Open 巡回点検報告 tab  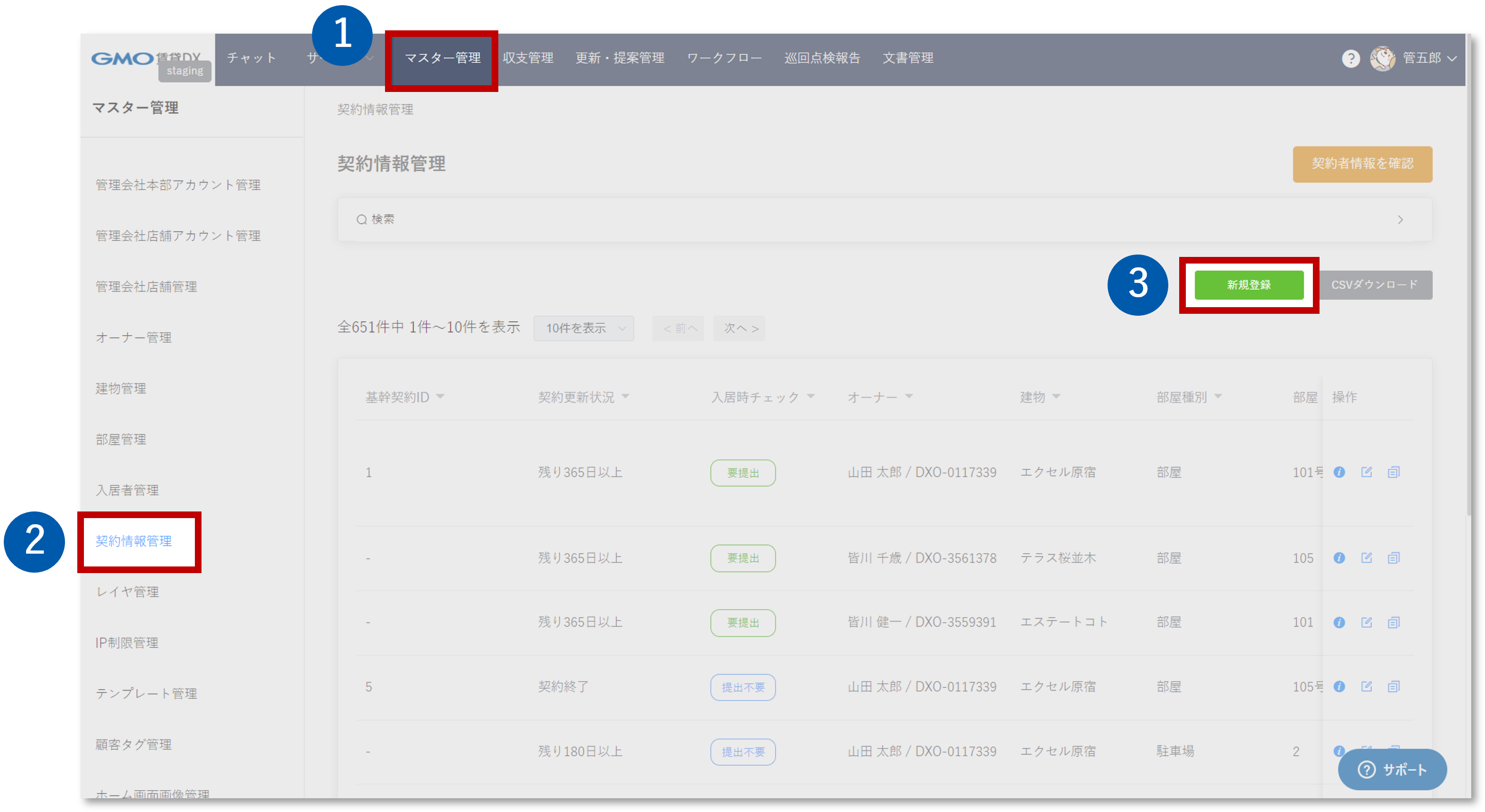click(x=822, y=58)
